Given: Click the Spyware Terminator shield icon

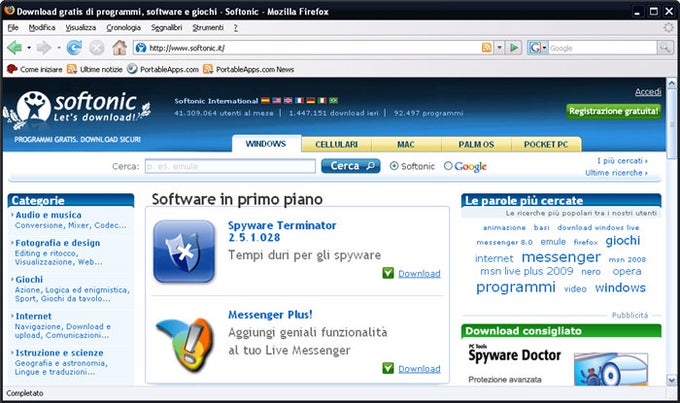Looking at the screenshot, I should 184,252.
